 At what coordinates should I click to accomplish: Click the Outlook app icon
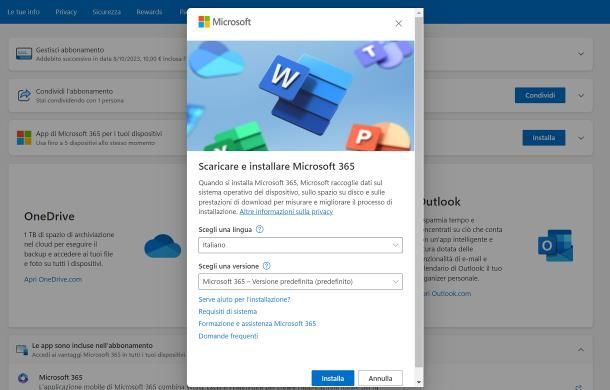(x=556, y=245)
